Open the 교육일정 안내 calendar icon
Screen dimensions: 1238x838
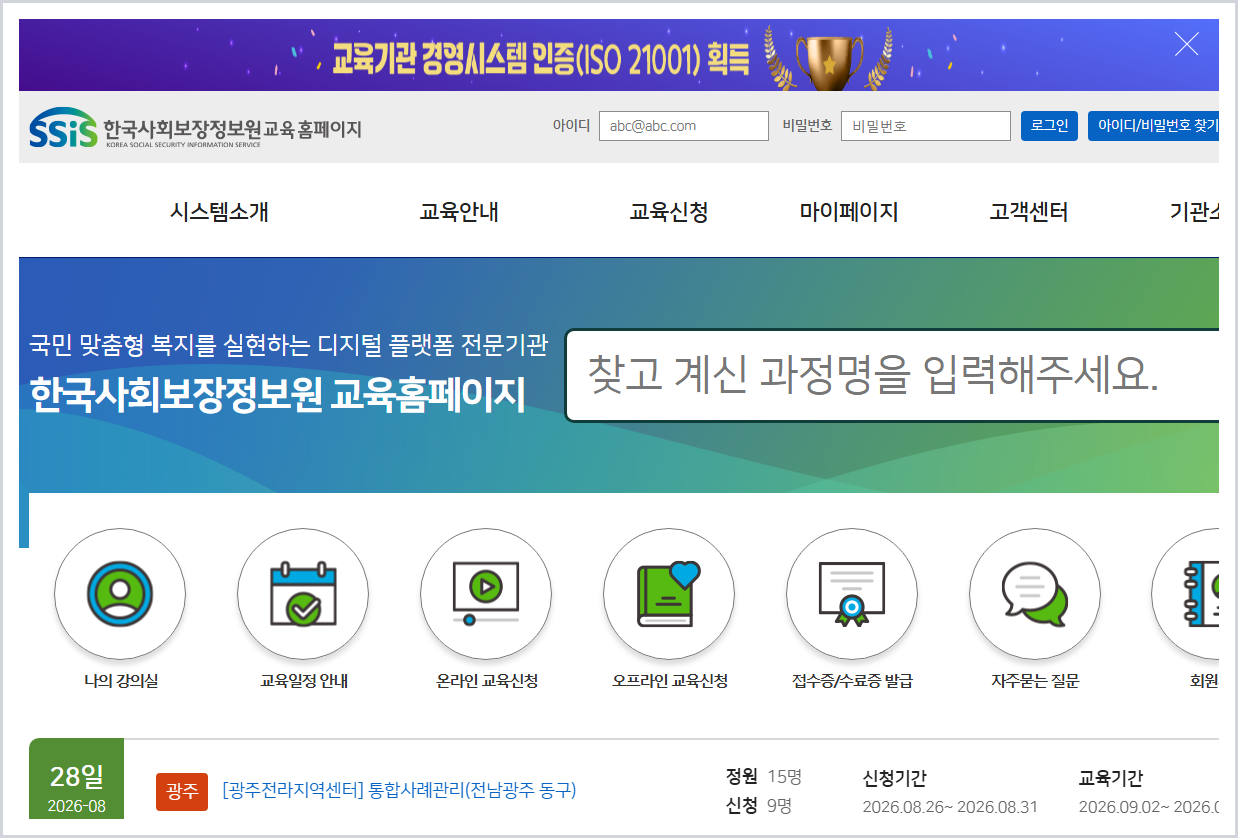click(x=303, y=594)
